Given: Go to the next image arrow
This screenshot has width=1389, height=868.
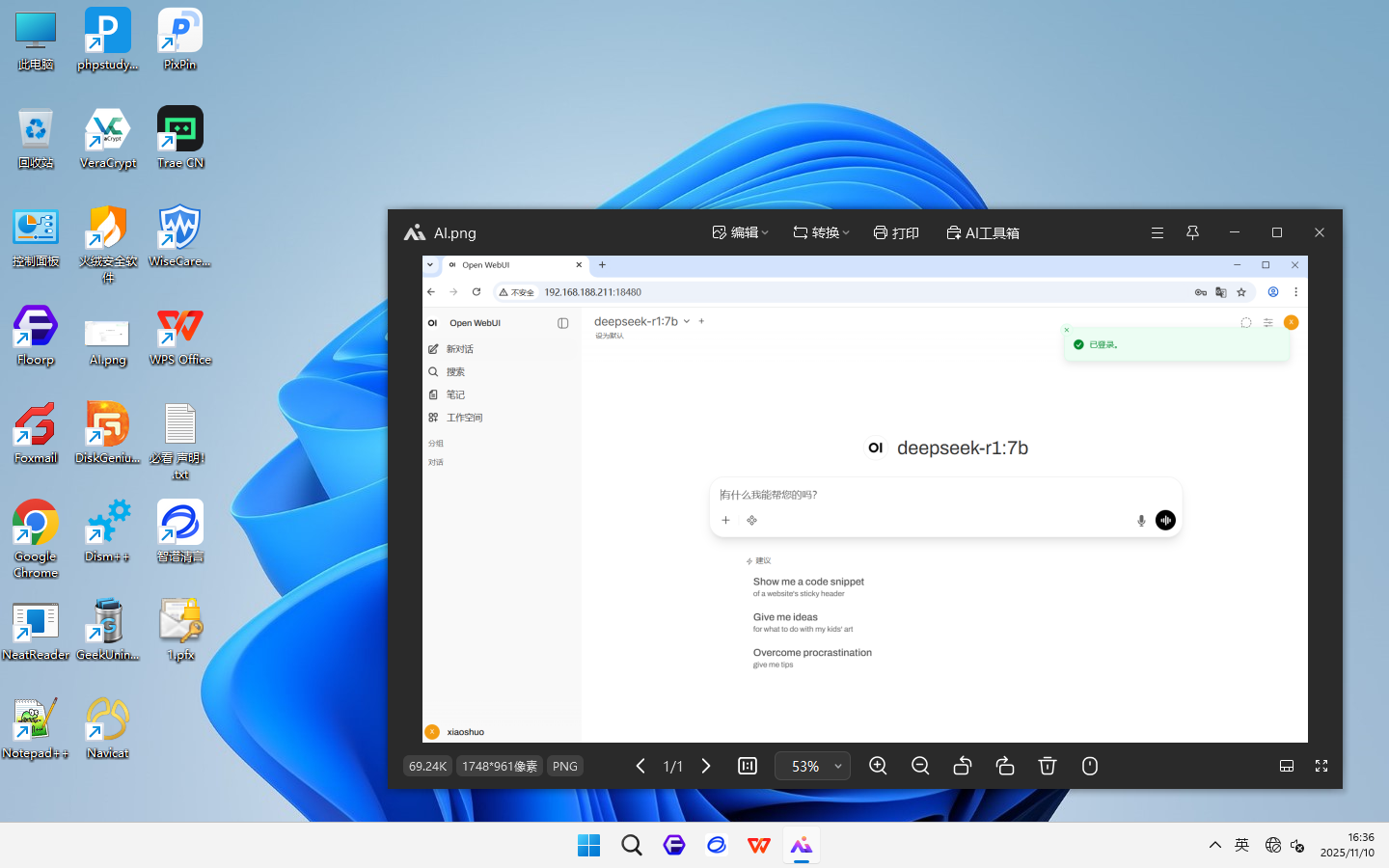Looking at the screenshot, I should coord(706,766).
